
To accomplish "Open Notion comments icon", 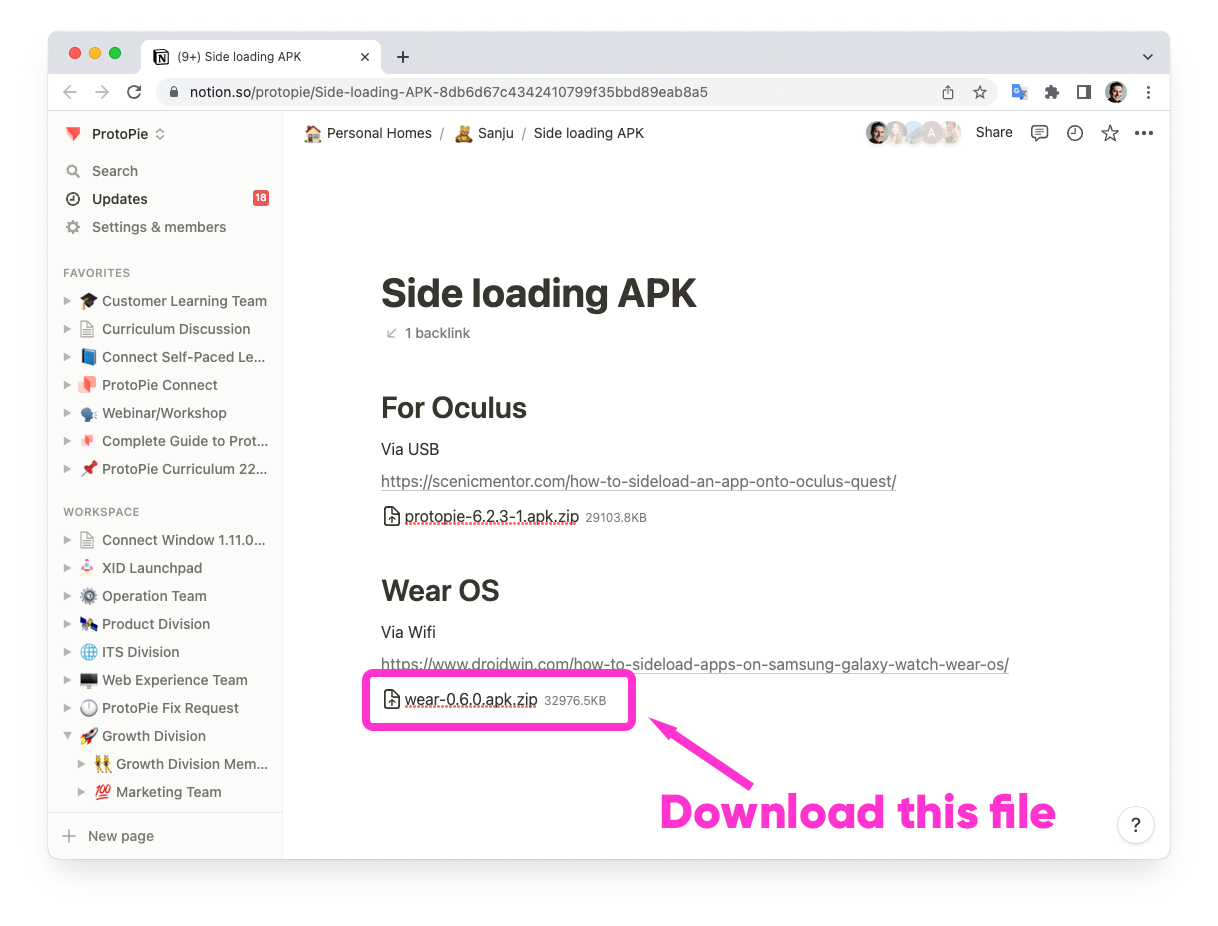I will 1040,133.
